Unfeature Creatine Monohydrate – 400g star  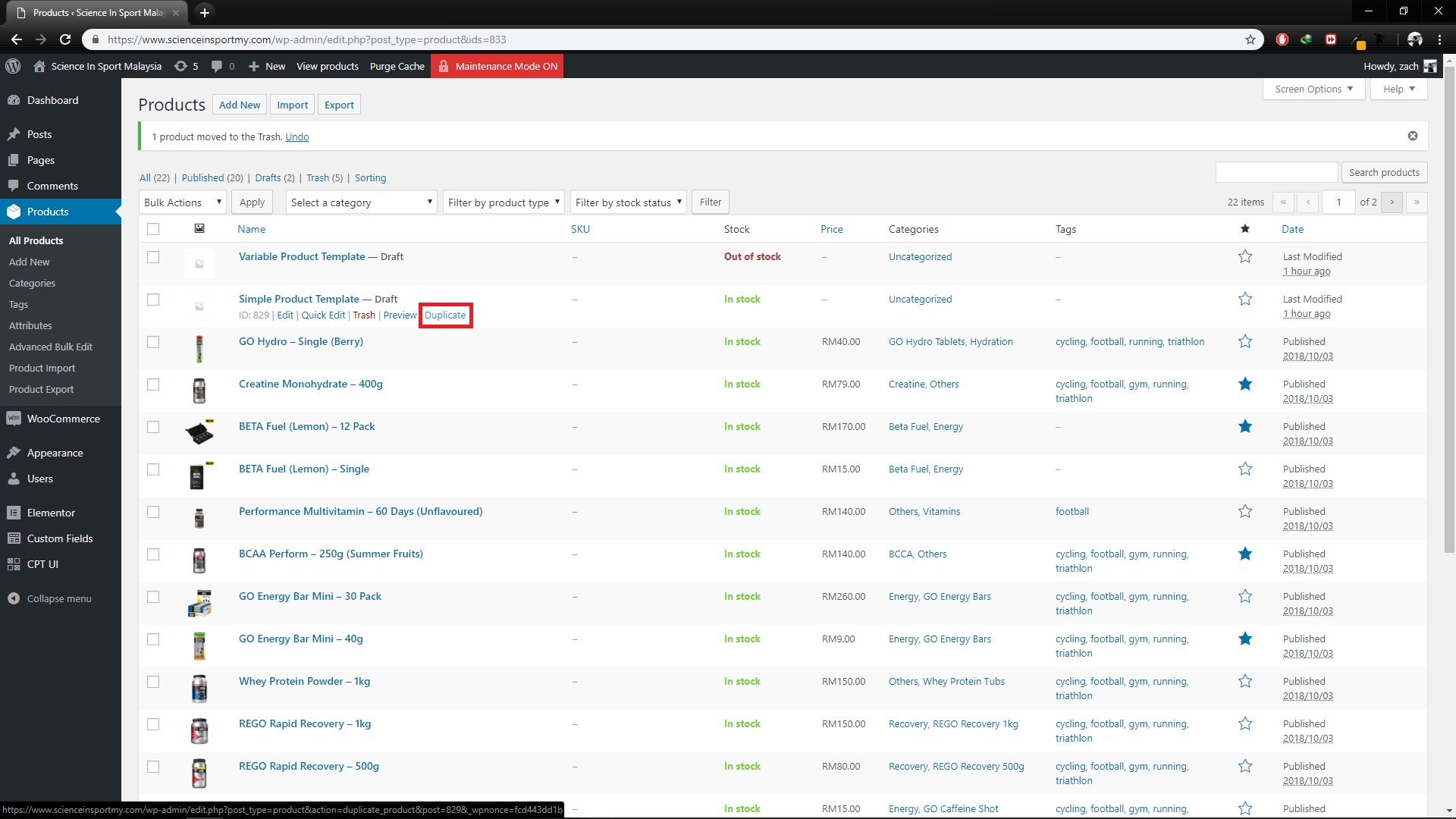click(1245, 384)
